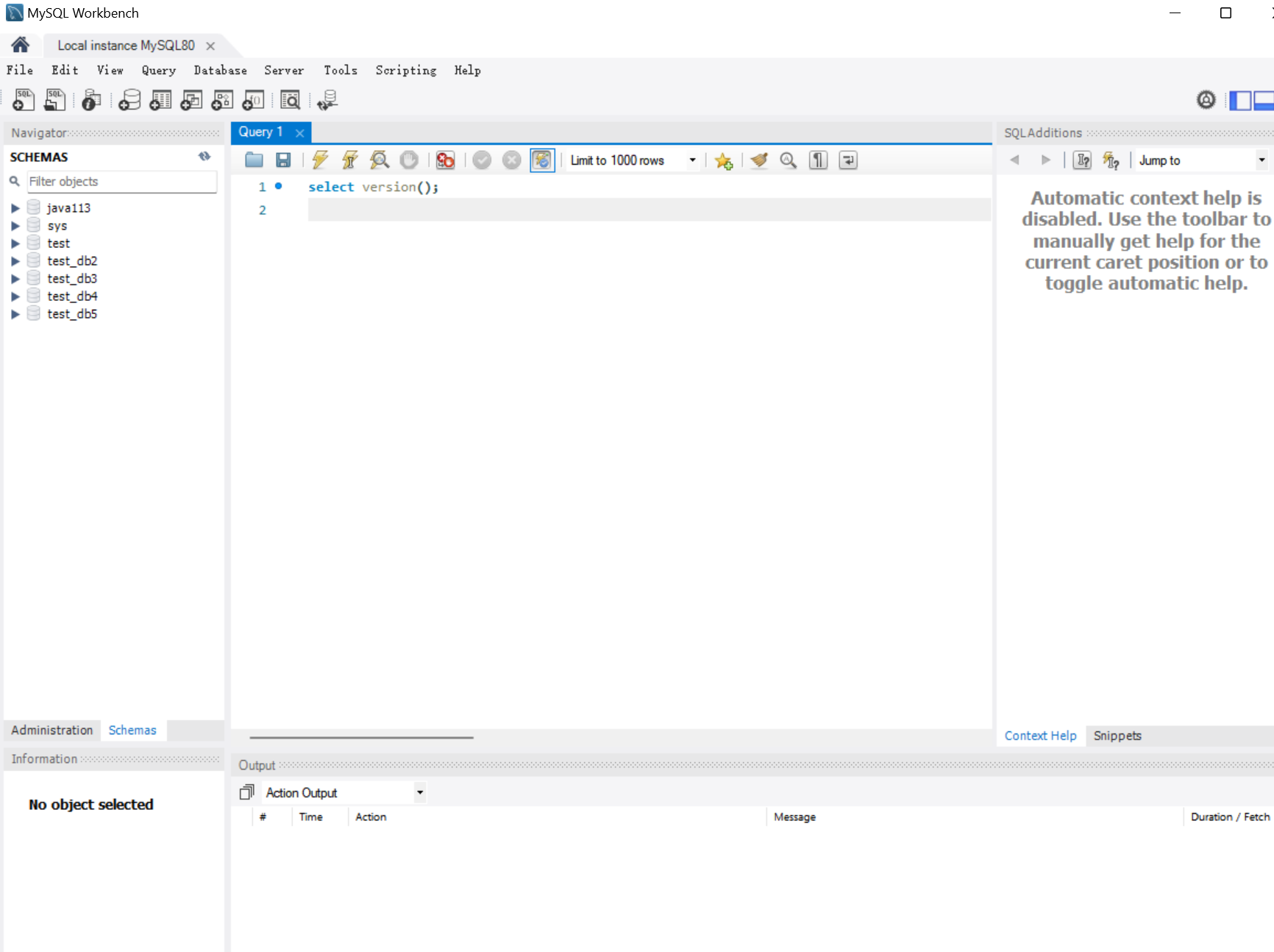Create a new function icon in toolbar

[x=253, y=99]
